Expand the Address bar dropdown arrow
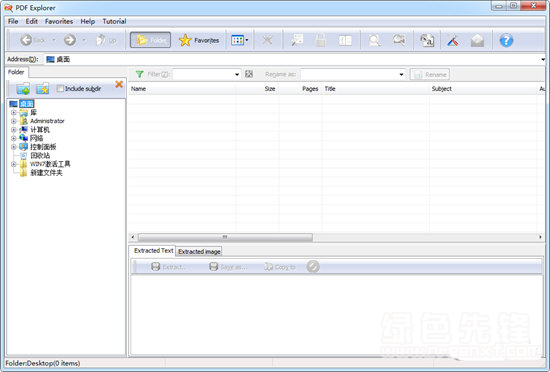Viewport: 550px width, 372px height. click(x=543, y=60)
